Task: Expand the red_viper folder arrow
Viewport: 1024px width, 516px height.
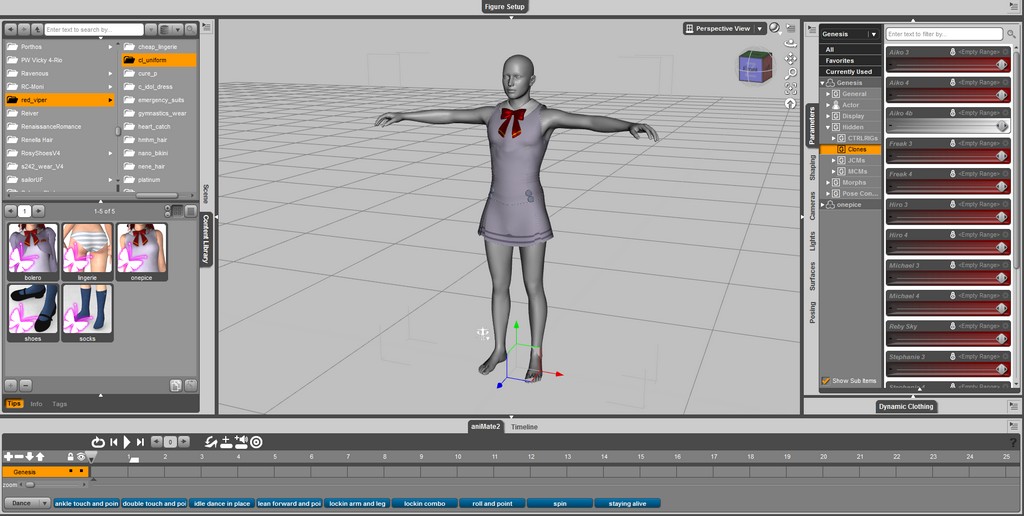Action: [110, 100]
